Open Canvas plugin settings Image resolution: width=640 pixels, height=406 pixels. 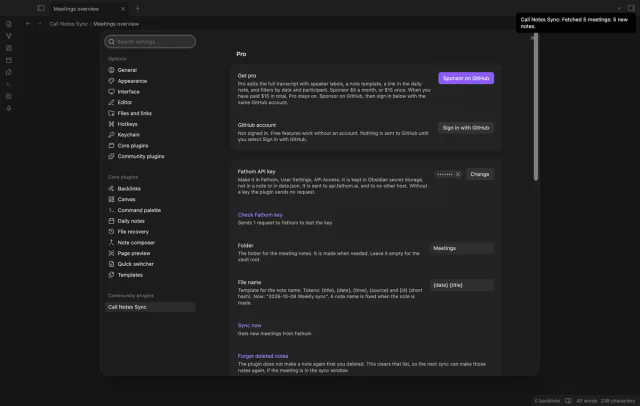click(x=150, y=199)
